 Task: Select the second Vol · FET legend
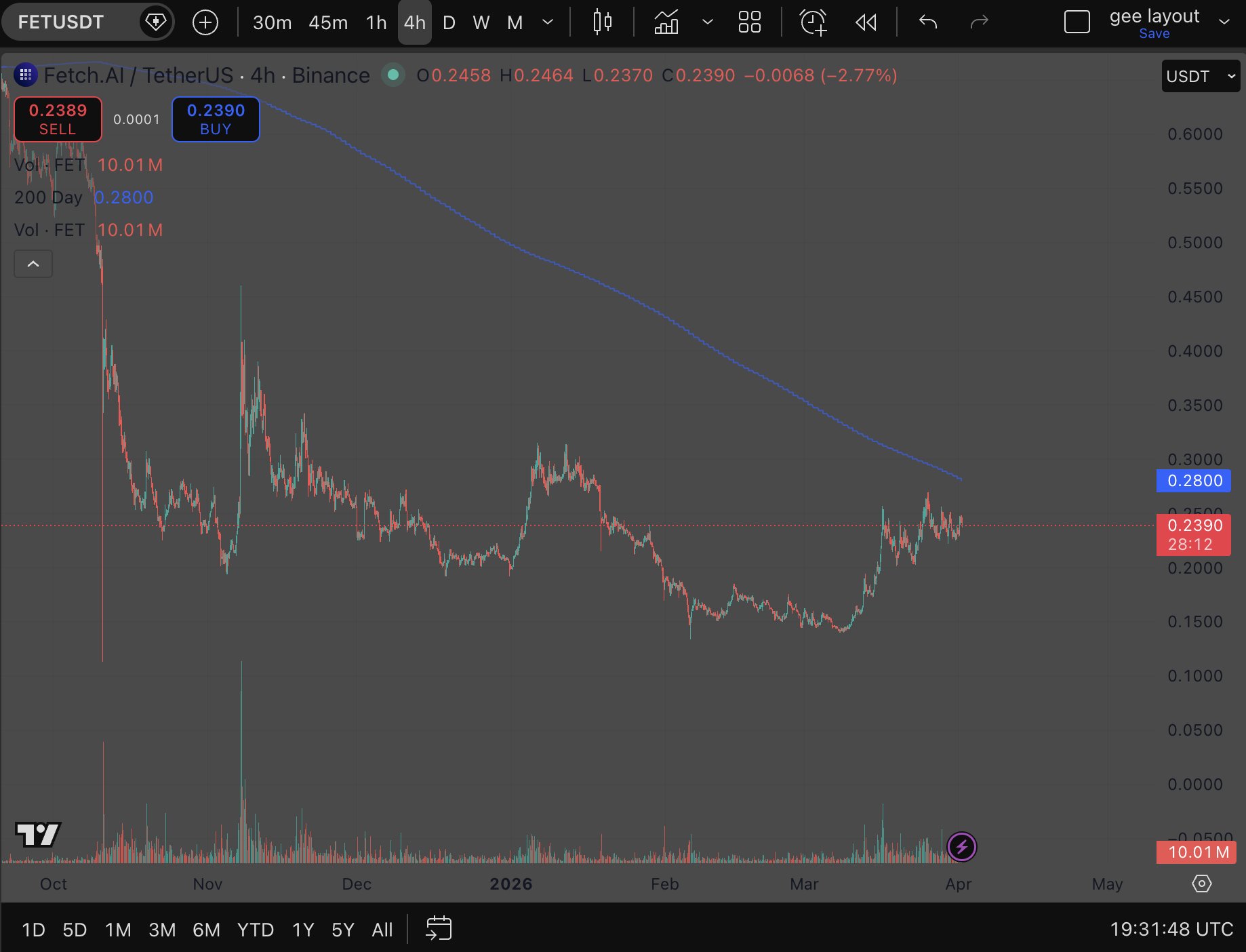tap(49, 230)
